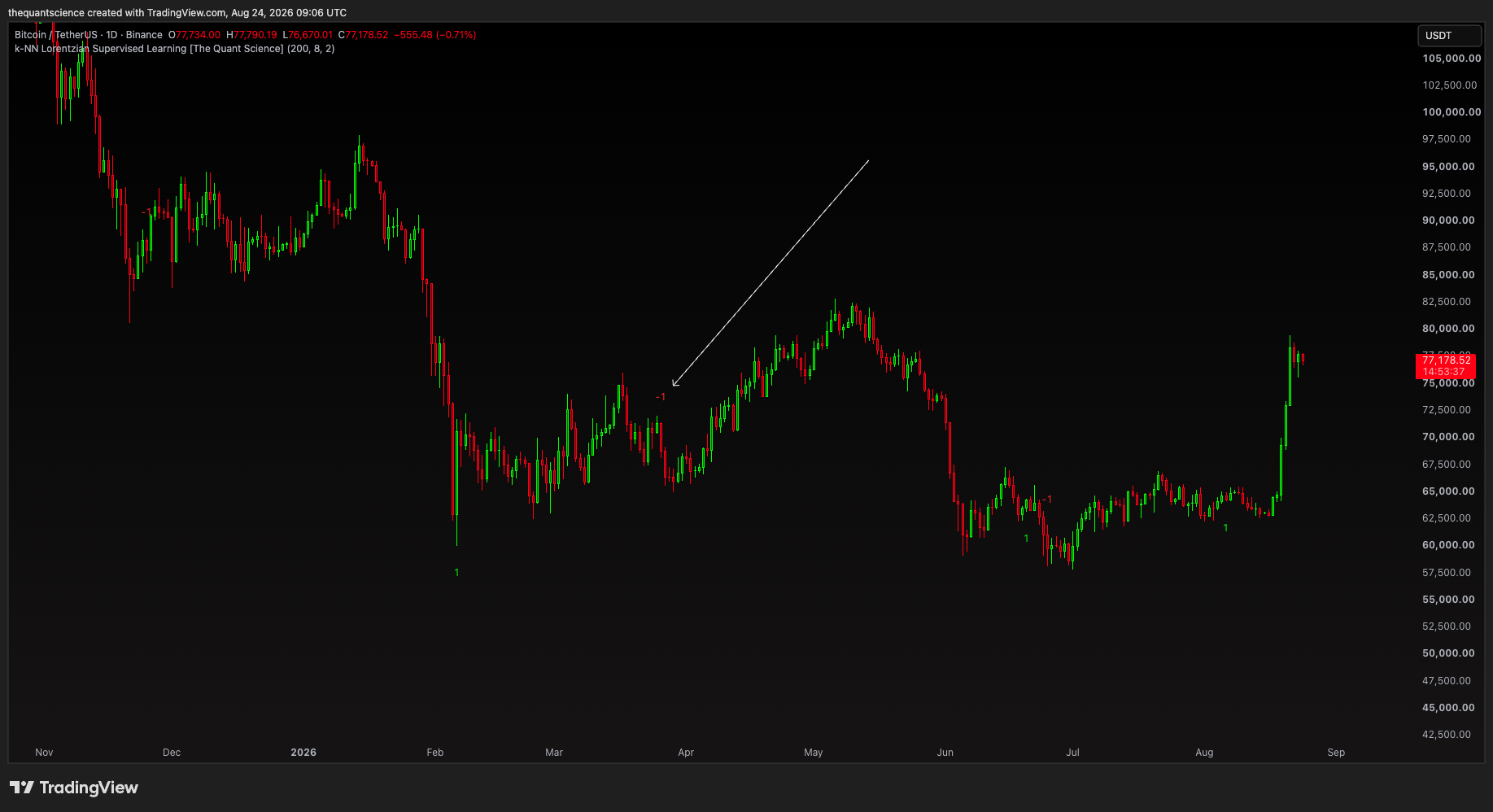
Task: Click the 60,000.00 price axis label
Action: (x=1448, y=545)
